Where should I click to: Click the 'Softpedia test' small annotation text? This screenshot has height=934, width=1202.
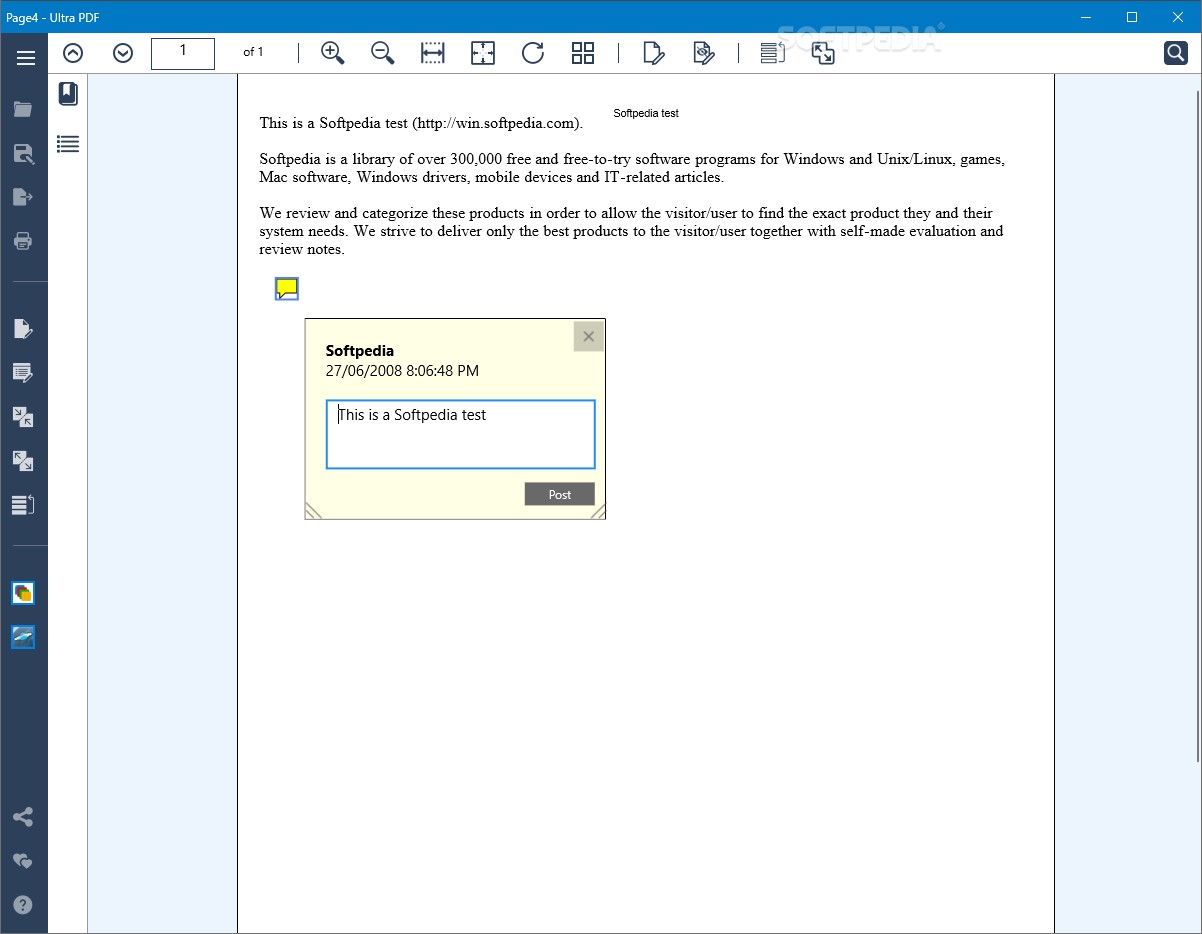click(646, 113)
